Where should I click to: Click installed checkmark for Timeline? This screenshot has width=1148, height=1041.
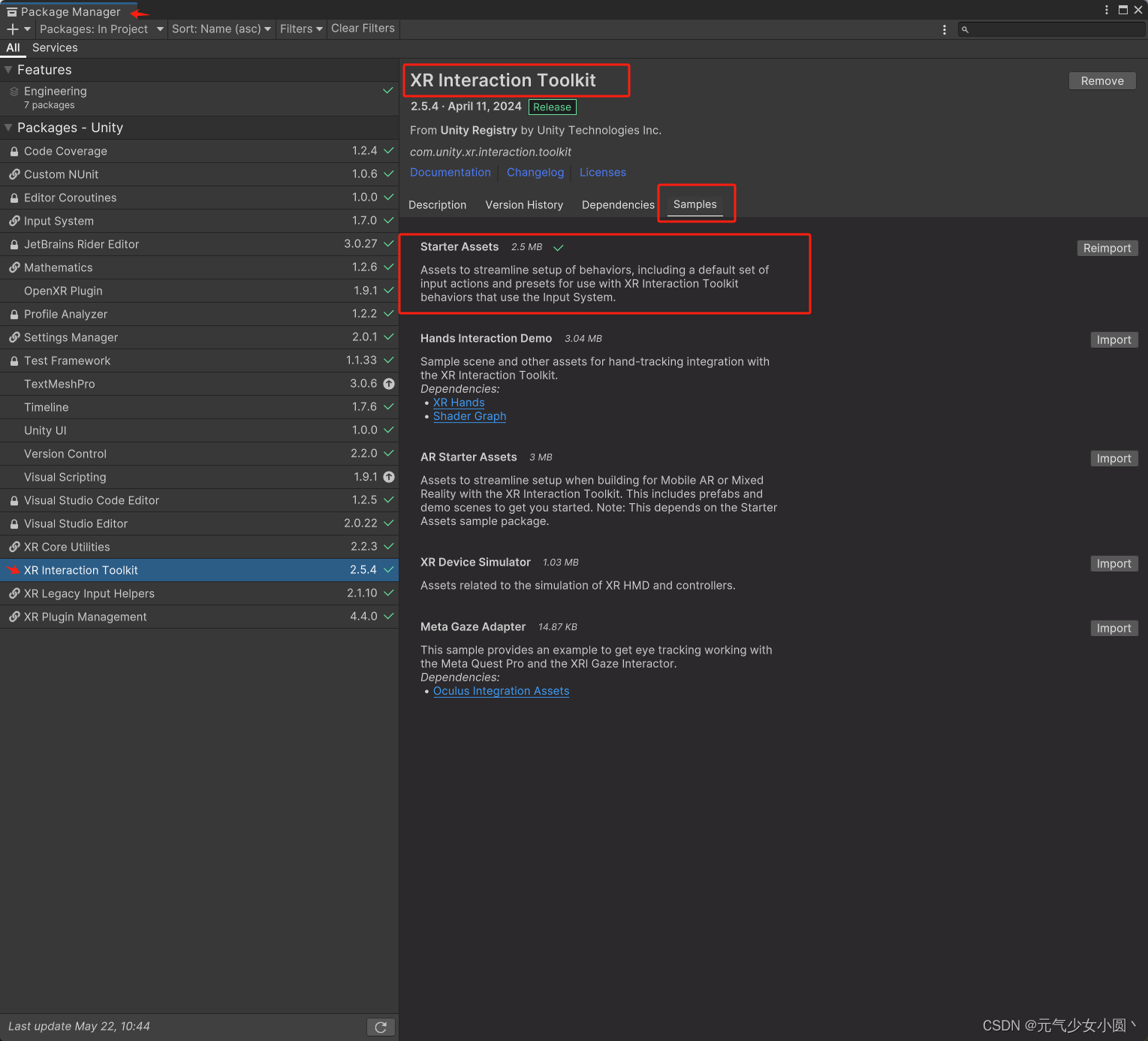tap(389, 406)
